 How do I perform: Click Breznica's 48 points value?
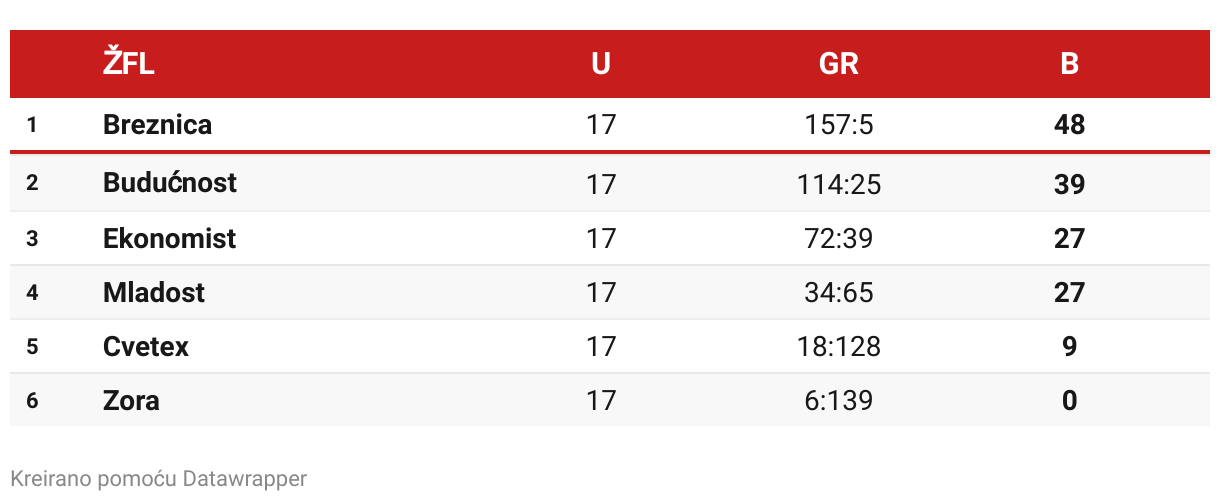coord(1070,126)
